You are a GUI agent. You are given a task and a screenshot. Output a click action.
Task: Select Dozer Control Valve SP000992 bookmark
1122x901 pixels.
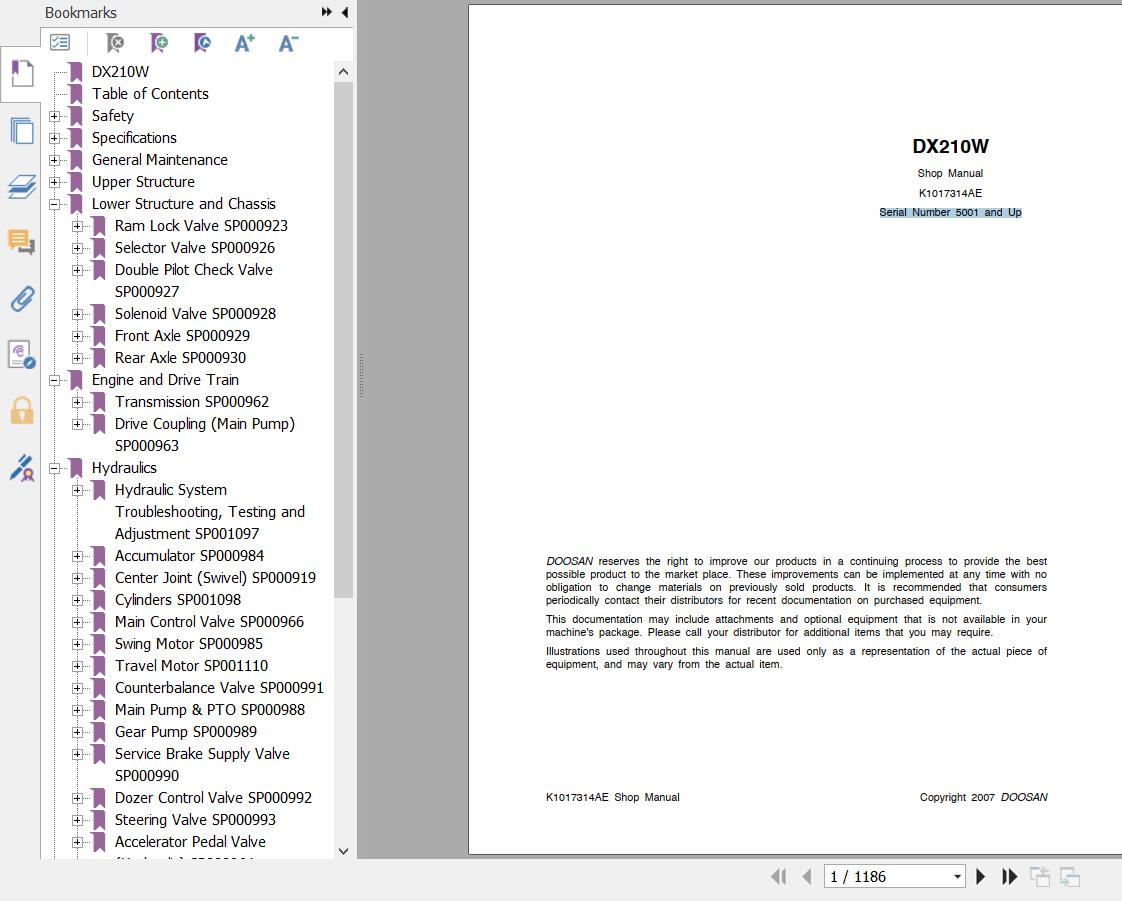point(213,798)
